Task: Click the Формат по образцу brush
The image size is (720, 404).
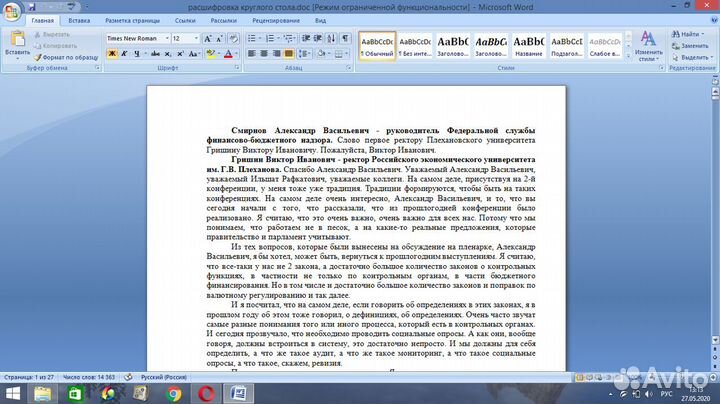Action: click(x=68, y=57)
